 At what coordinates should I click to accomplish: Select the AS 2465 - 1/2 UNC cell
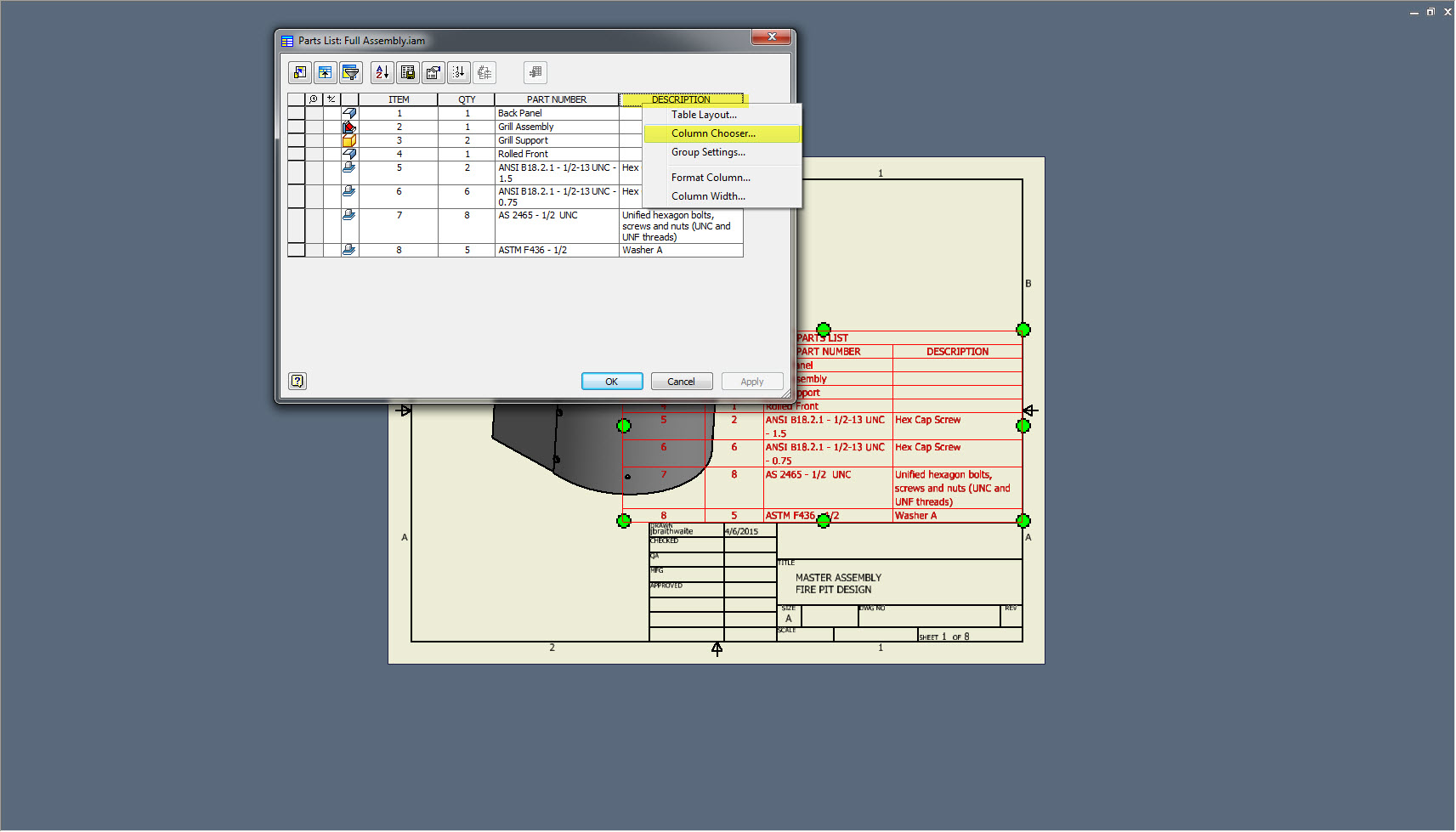point(557,226)
